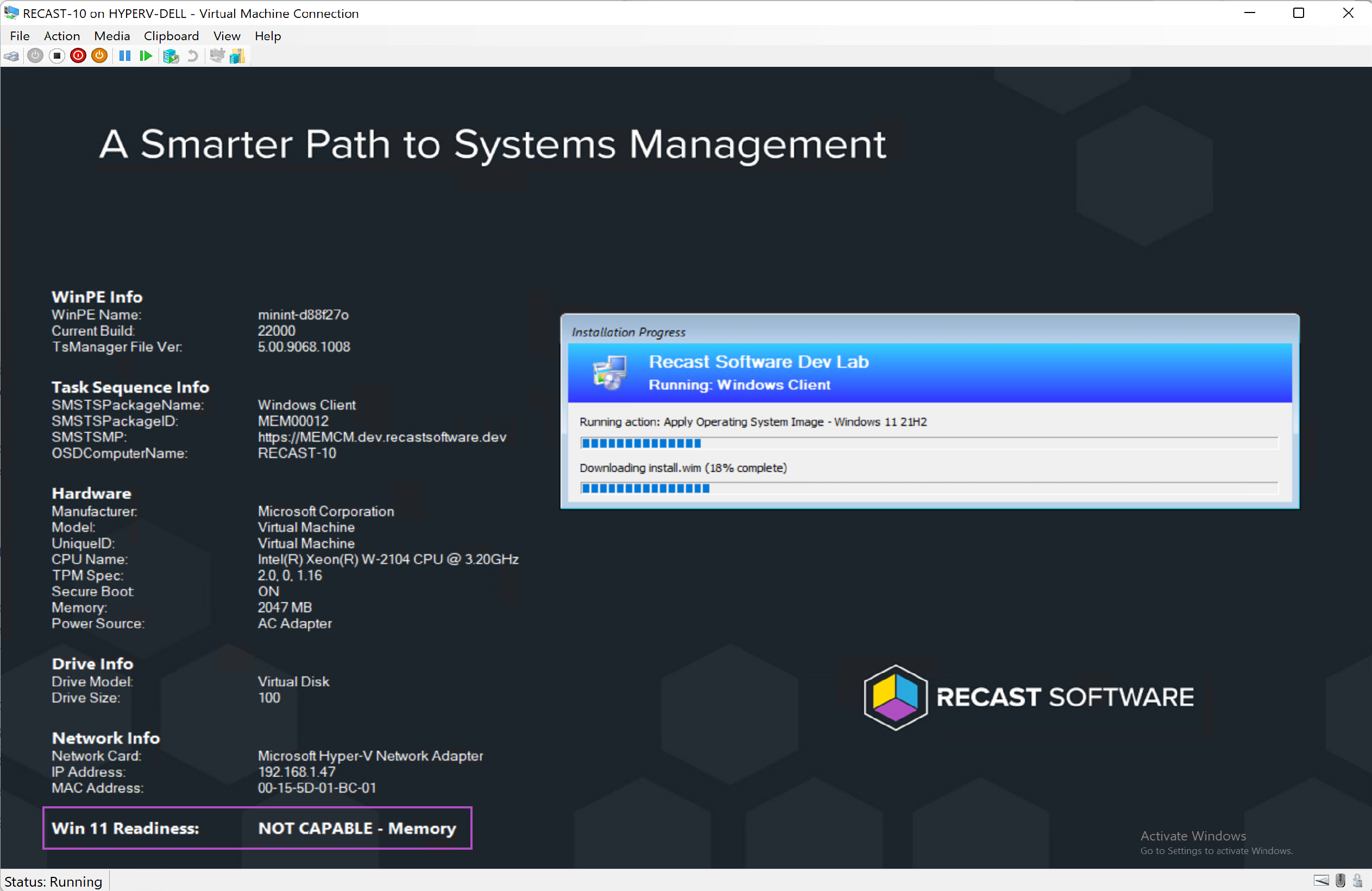The width and height of the screenshot is (1372, 891).
Task: Open the Action menu
Action: (62, 36)
